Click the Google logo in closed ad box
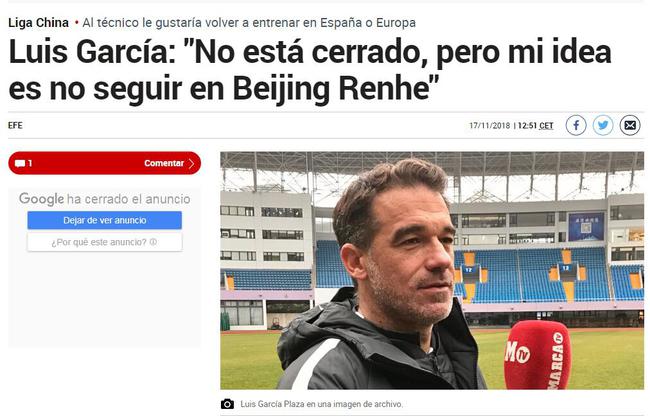The width and height of the screenshot is (650, 416). point(41,199)
